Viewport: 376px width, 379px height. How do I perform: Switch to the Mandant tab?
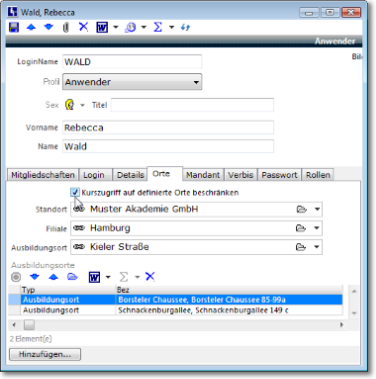(203, 175)
